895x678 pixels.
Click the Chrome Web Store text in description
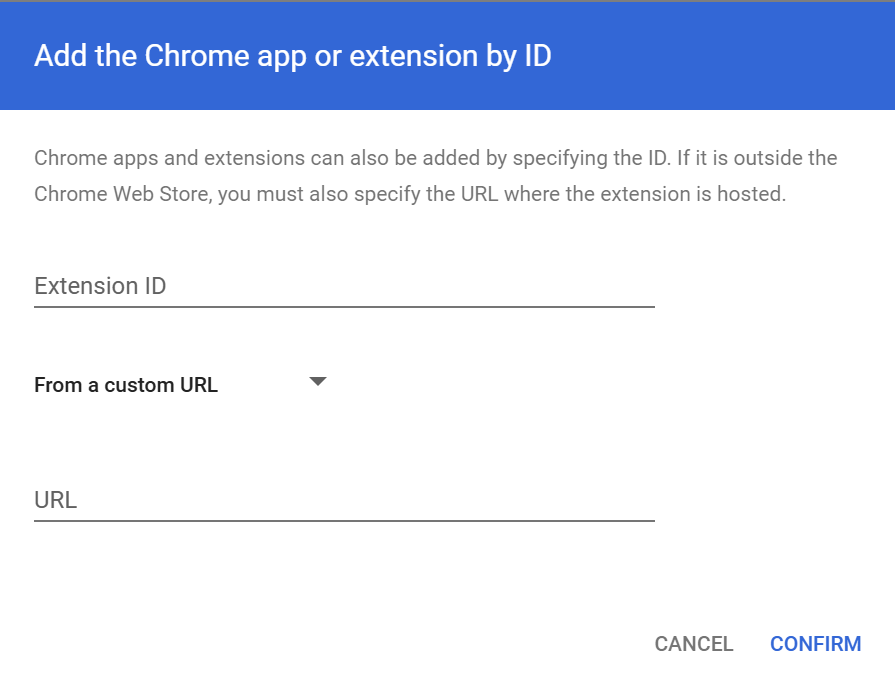tap(123, 194)
